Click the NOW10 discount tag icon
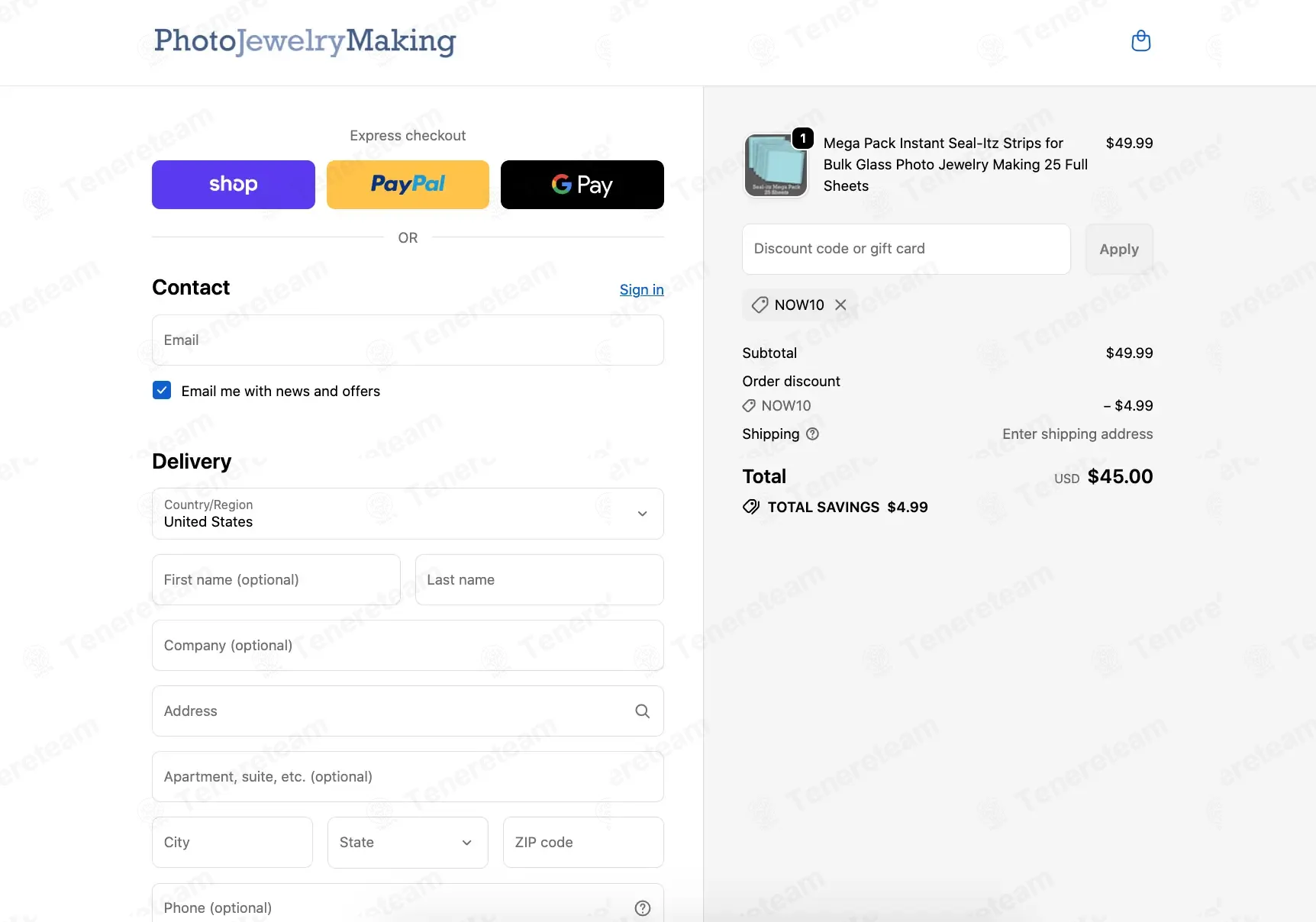 click(760, 305)
